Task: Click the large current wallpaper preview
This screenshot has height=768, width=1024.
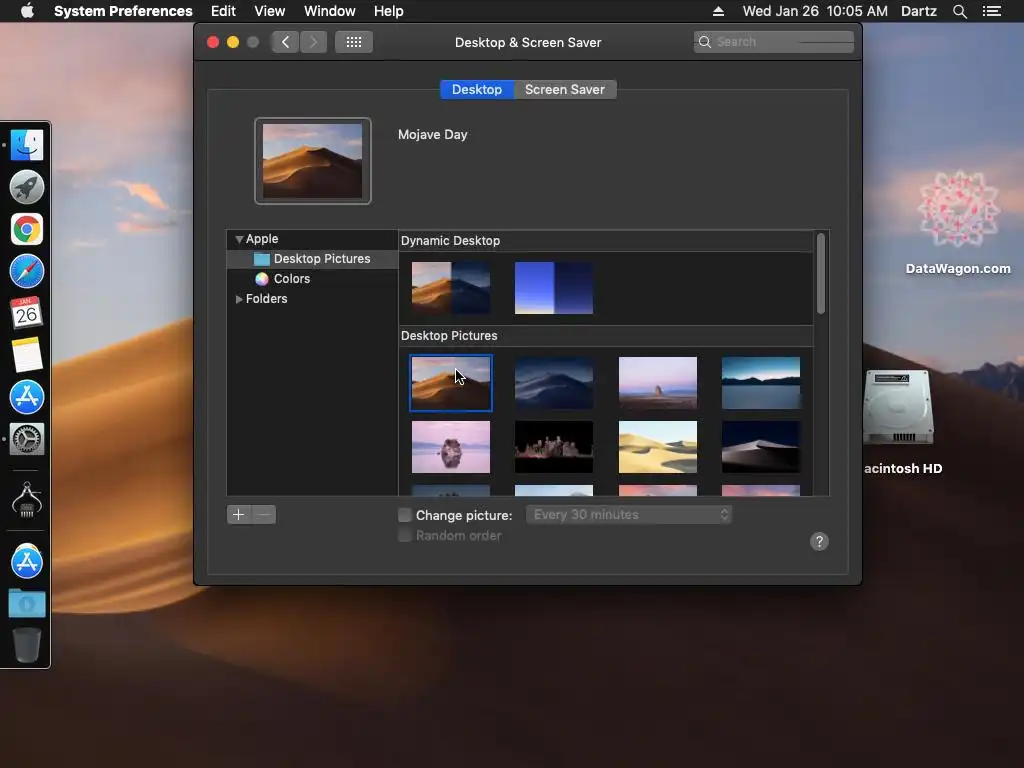Action: 313,161
